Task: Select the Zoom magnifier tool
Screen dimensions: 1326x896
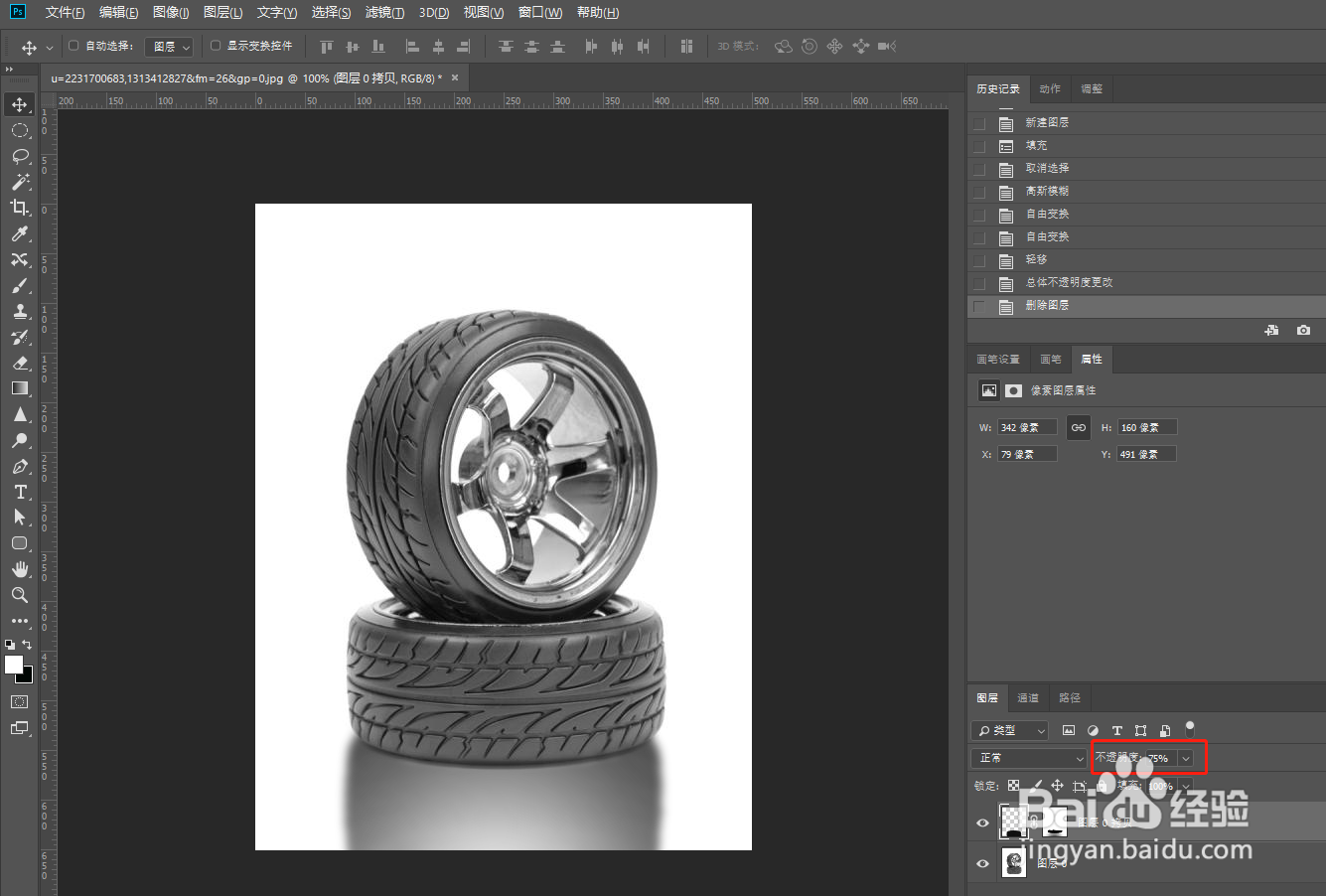Action: [x=20, y=595]
